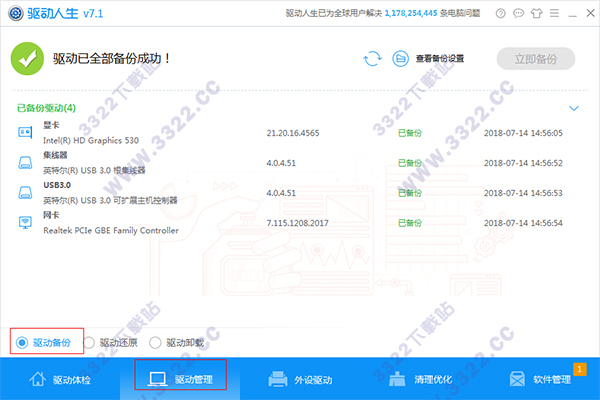Switch to the 清理优化 tab

[x=420, y=379]
